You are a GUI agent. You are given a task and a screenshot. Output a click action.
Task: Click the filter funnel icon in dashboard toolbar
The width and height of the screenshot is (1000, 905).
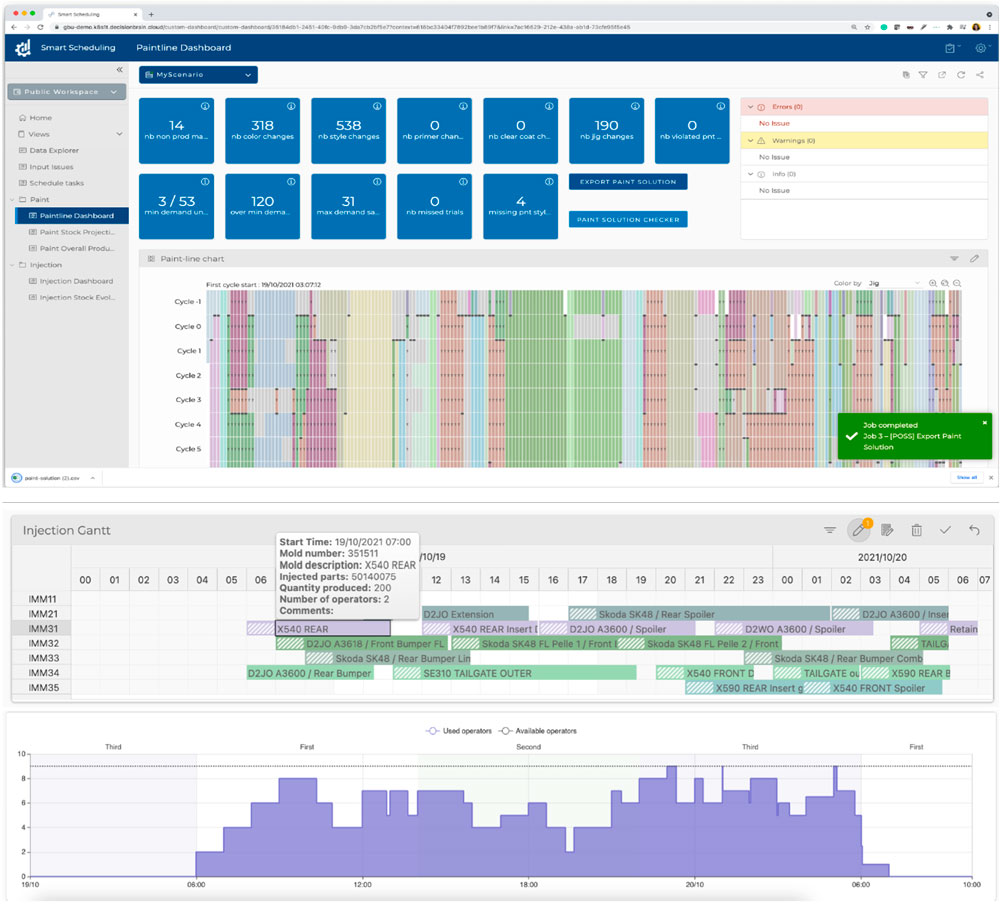(x=923, y=75)
